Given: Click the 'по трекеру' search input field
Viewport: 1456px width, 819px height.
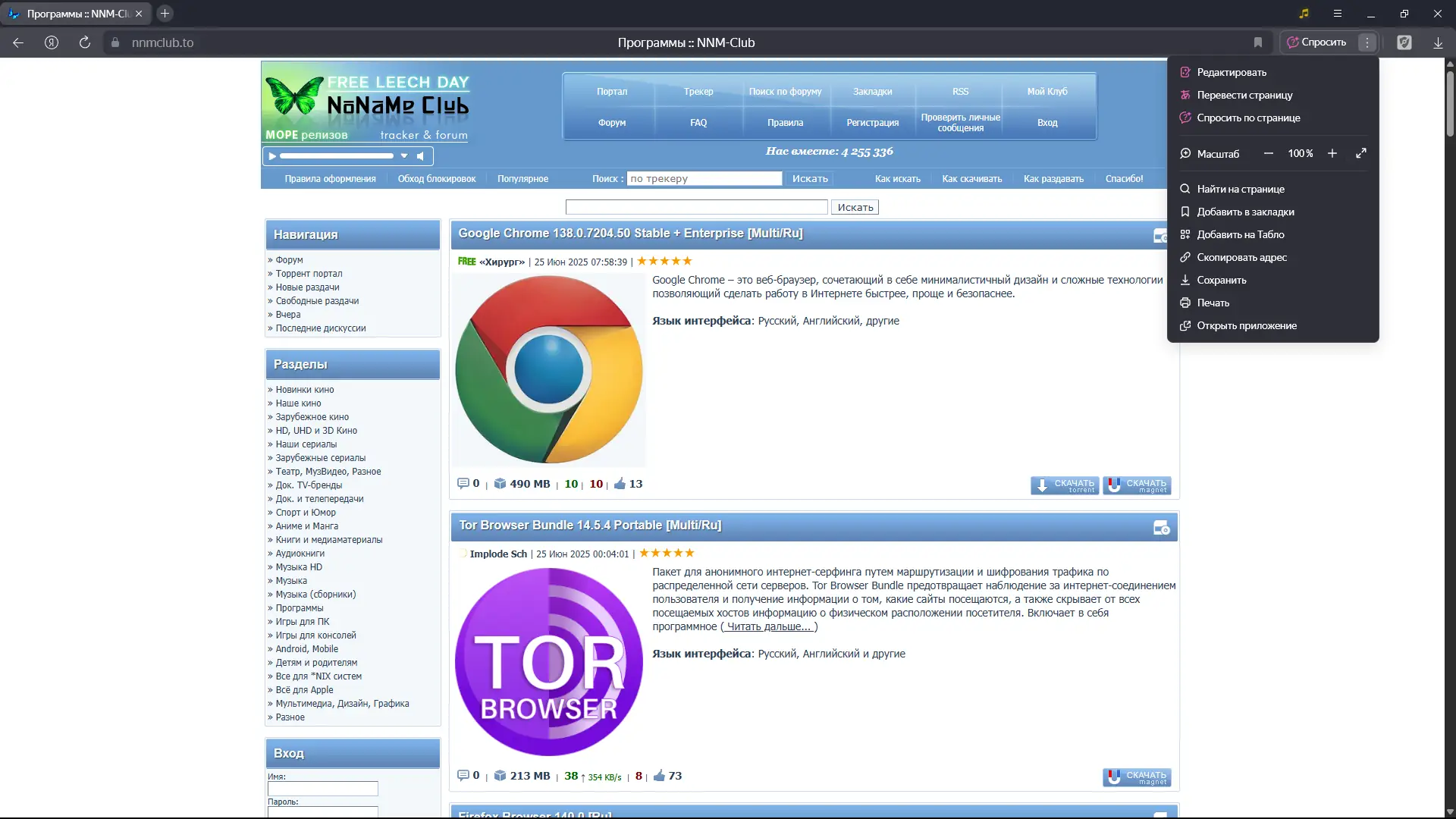Looking at the screenshot, I should pyautogui.click(x=704, y=179).
